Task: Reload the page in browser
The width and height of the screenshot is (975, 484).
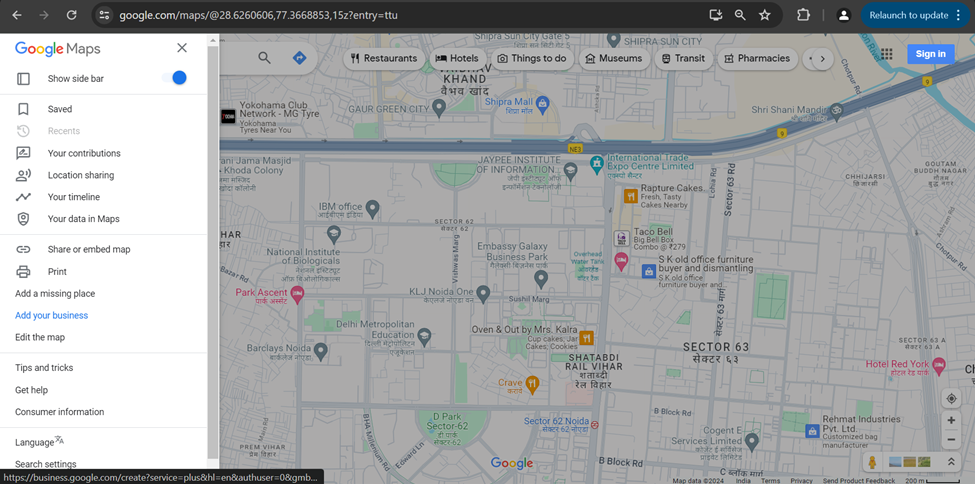Action: [72, 15]
